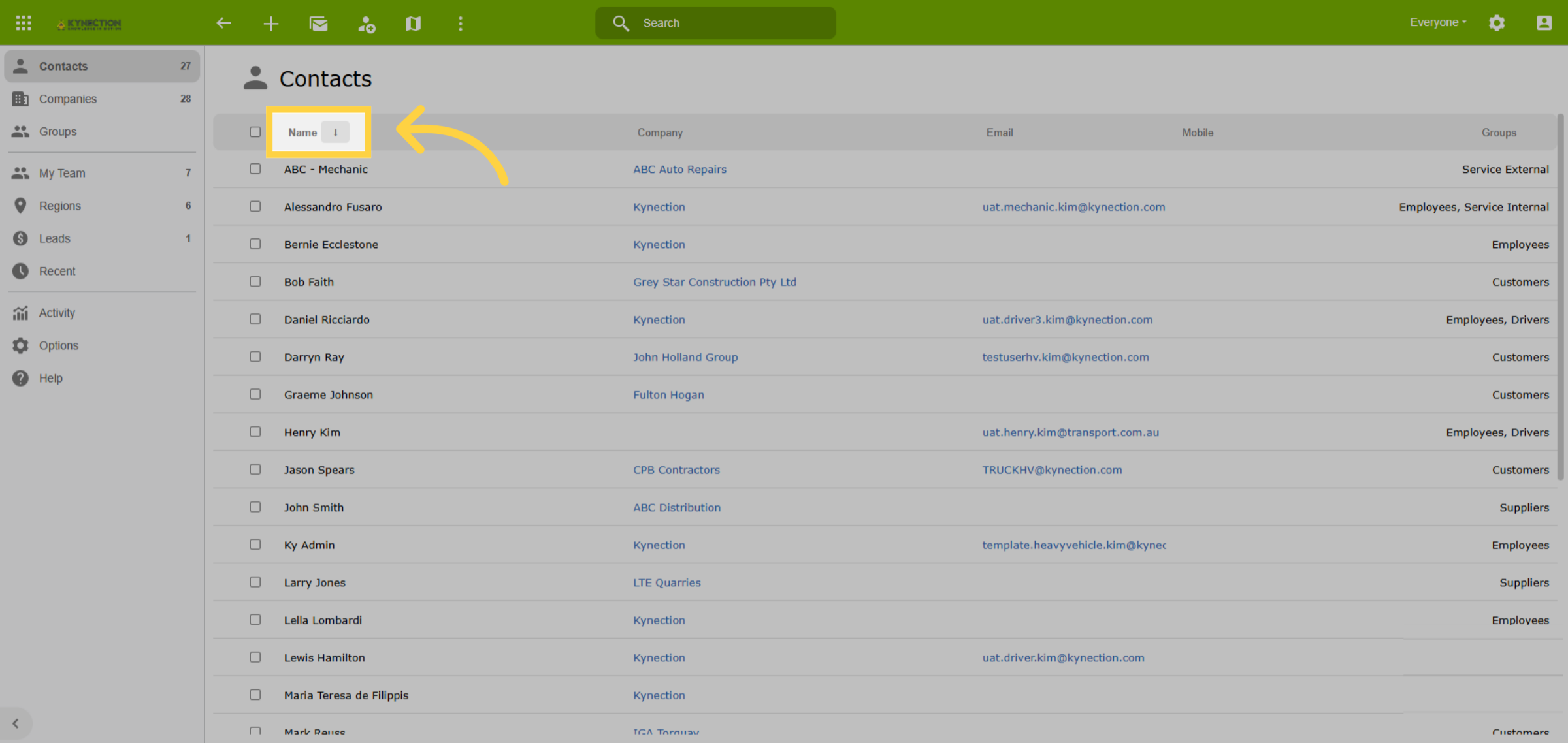Click testuserhv.kim@kynection.com email
The width and height of the screenshot is (1568, 743).
(x=1066, y=357)
